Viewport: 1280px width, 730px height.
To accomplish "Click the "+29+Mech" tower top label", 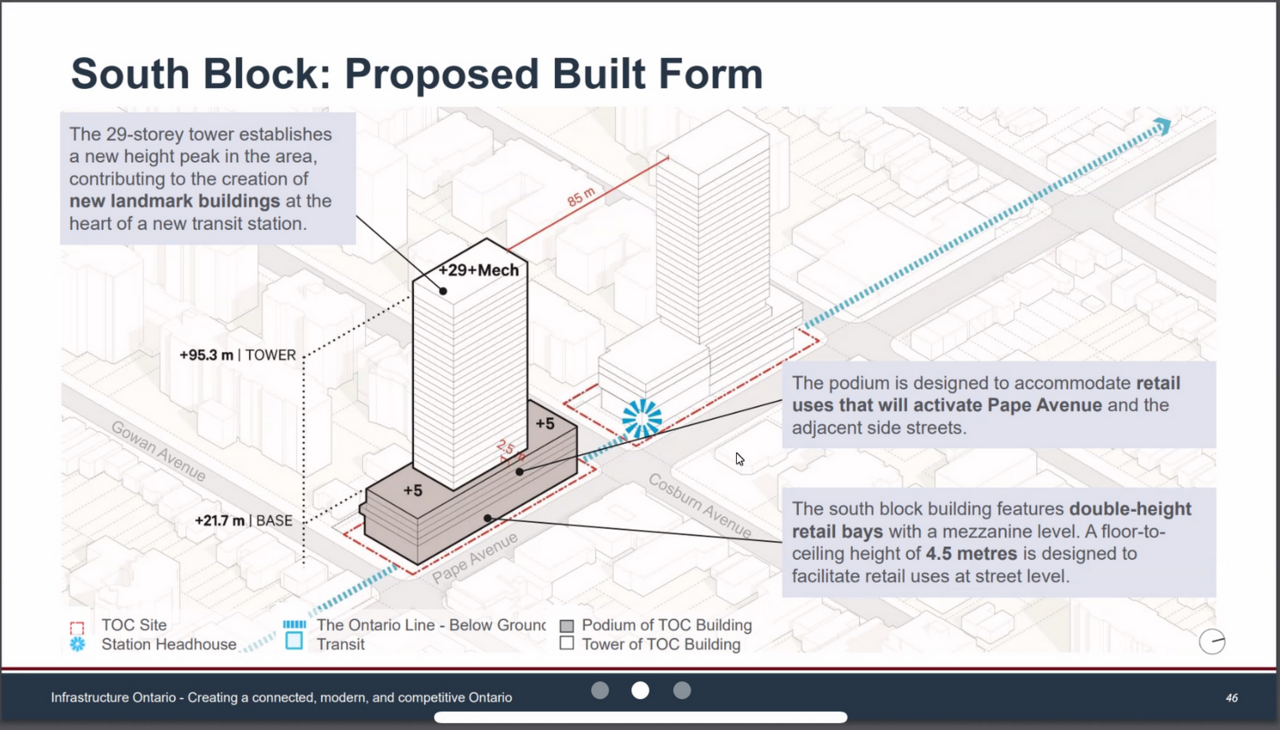I will 478,270.
